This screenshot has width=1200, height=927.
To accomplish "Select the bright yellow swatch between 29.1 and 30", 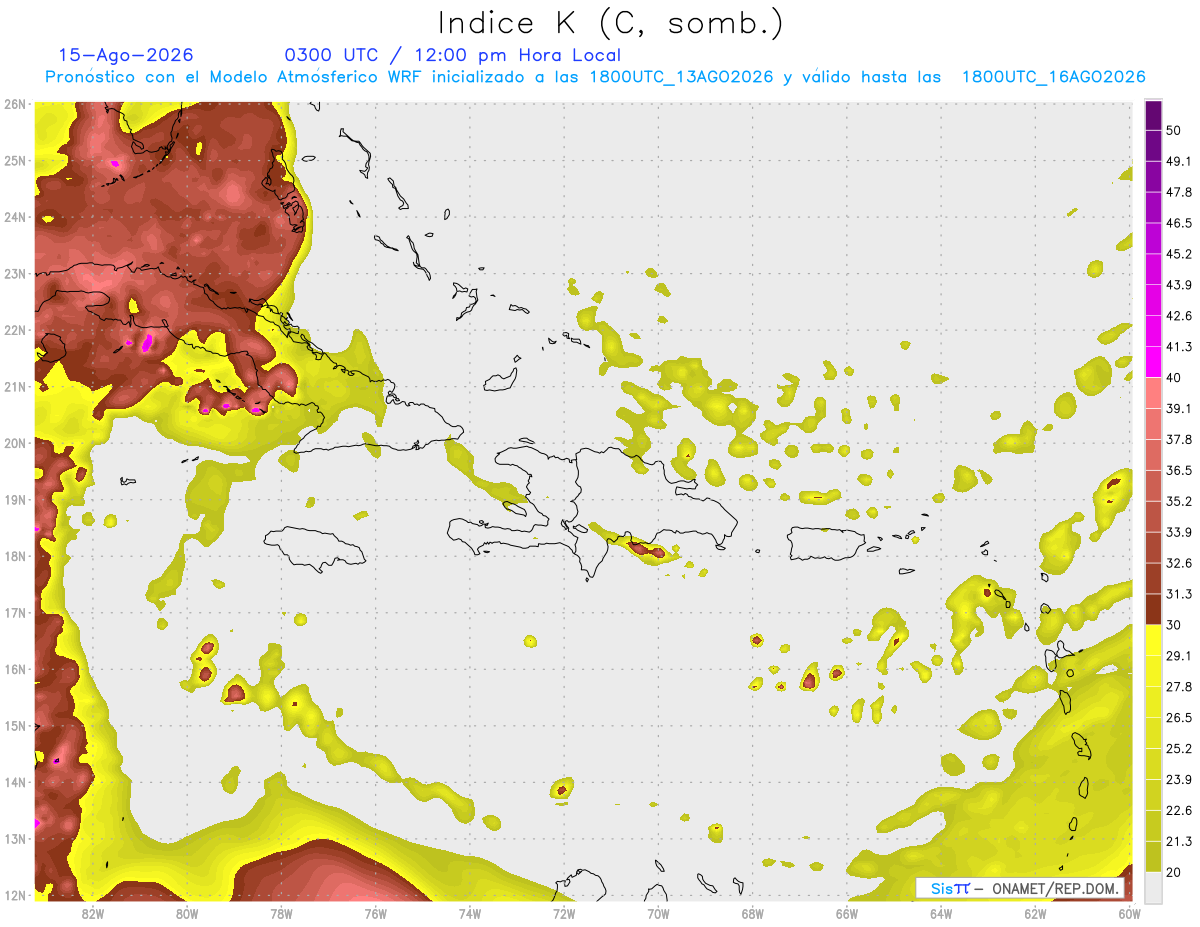I will tap(1153, 640).
